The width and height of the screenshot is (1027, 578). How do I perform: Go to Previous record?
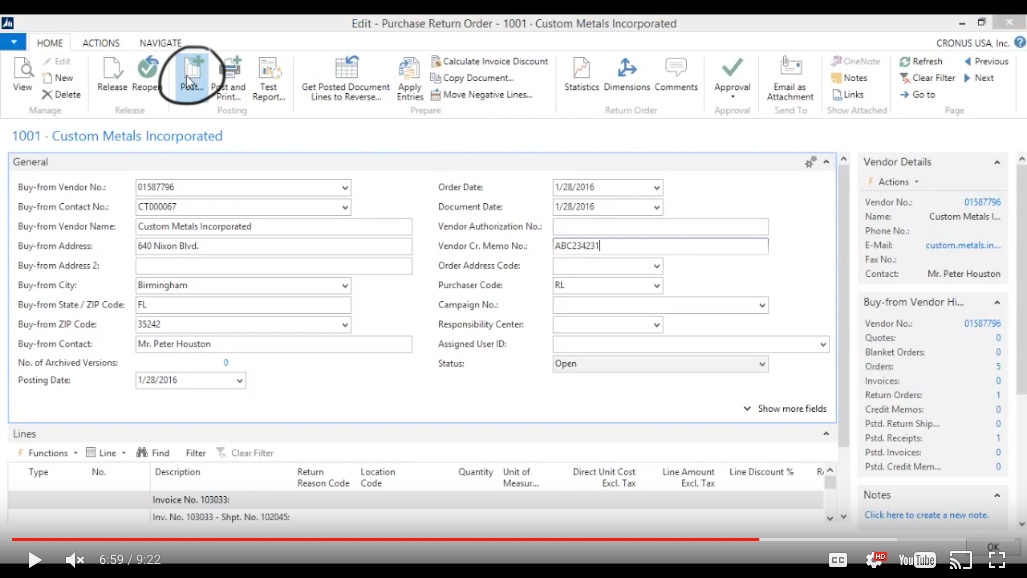click(x=986, y=61)
